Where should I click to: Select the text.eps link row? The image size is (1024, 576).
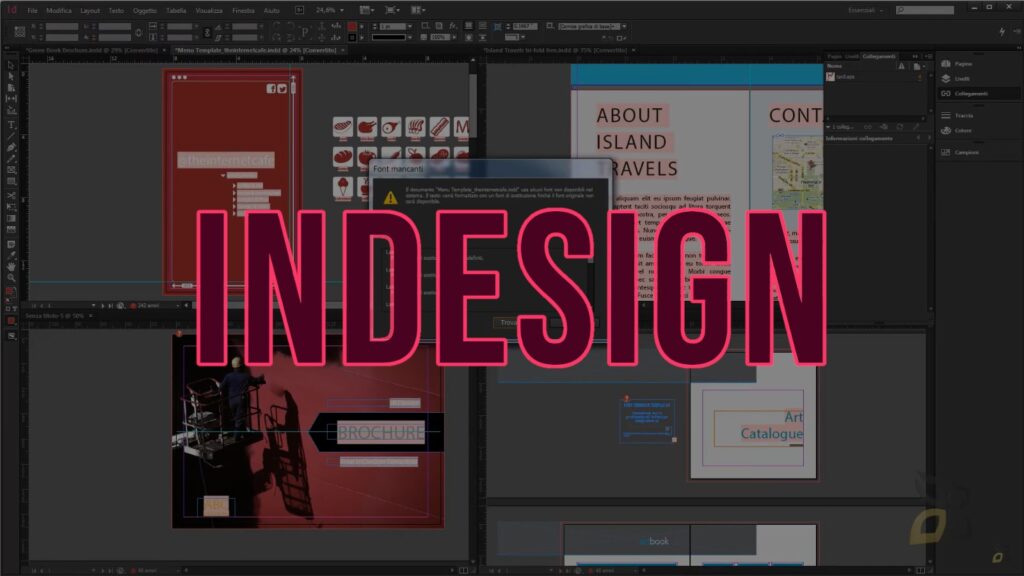coord(875,77)
